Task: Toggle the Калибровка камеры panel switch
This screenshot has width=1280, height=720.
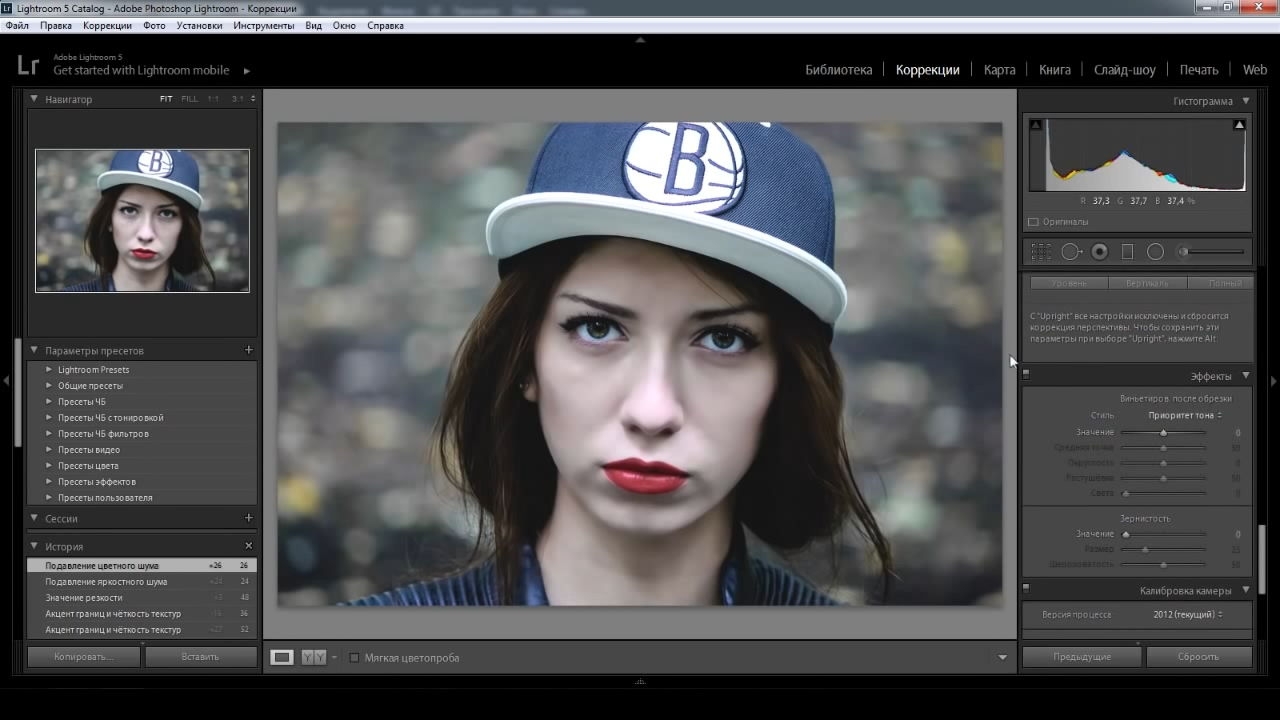Action: click(x=1026, y=588)
